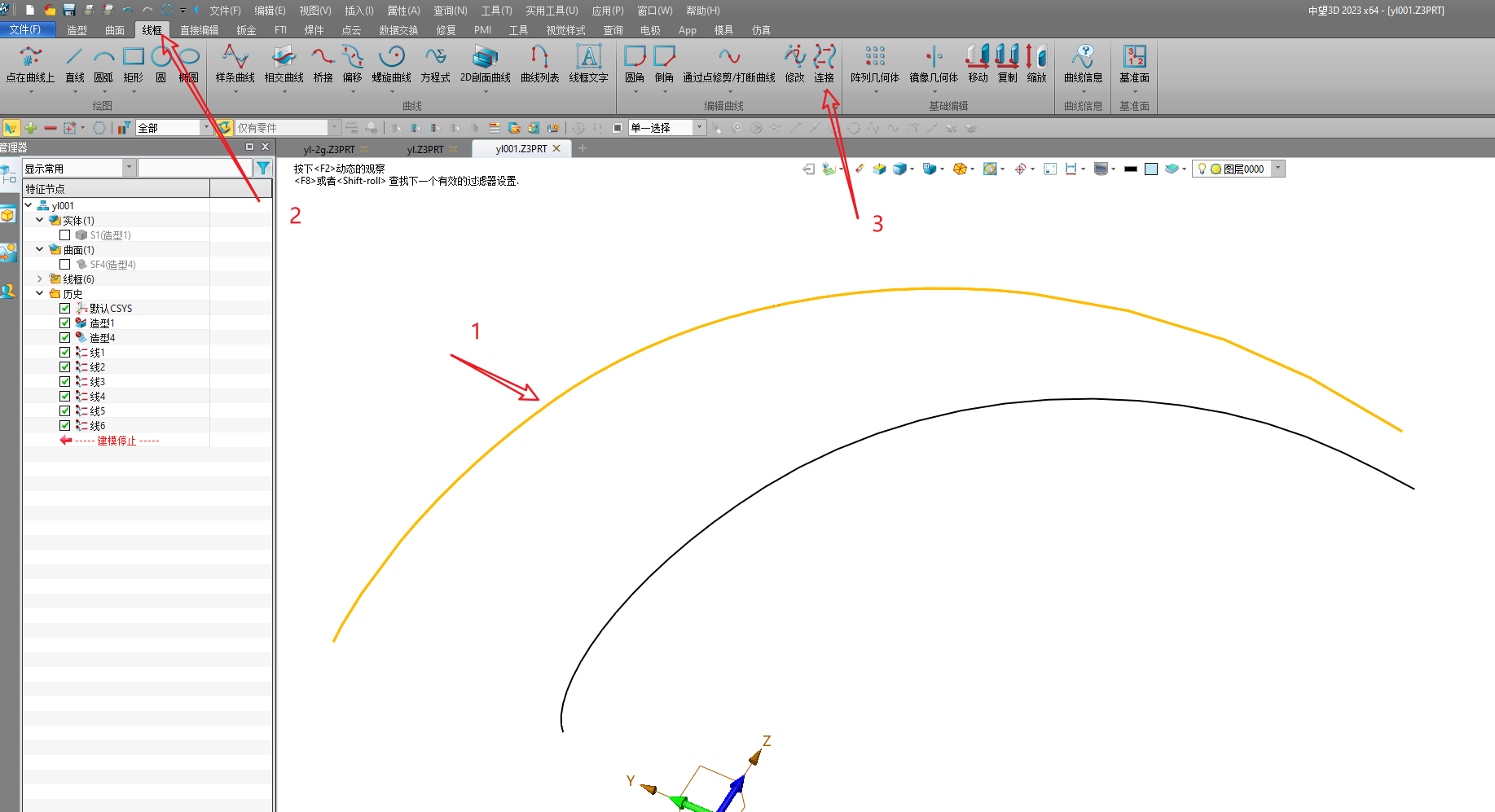Select the 直线 (Line) drawing tool

[74, 64]
